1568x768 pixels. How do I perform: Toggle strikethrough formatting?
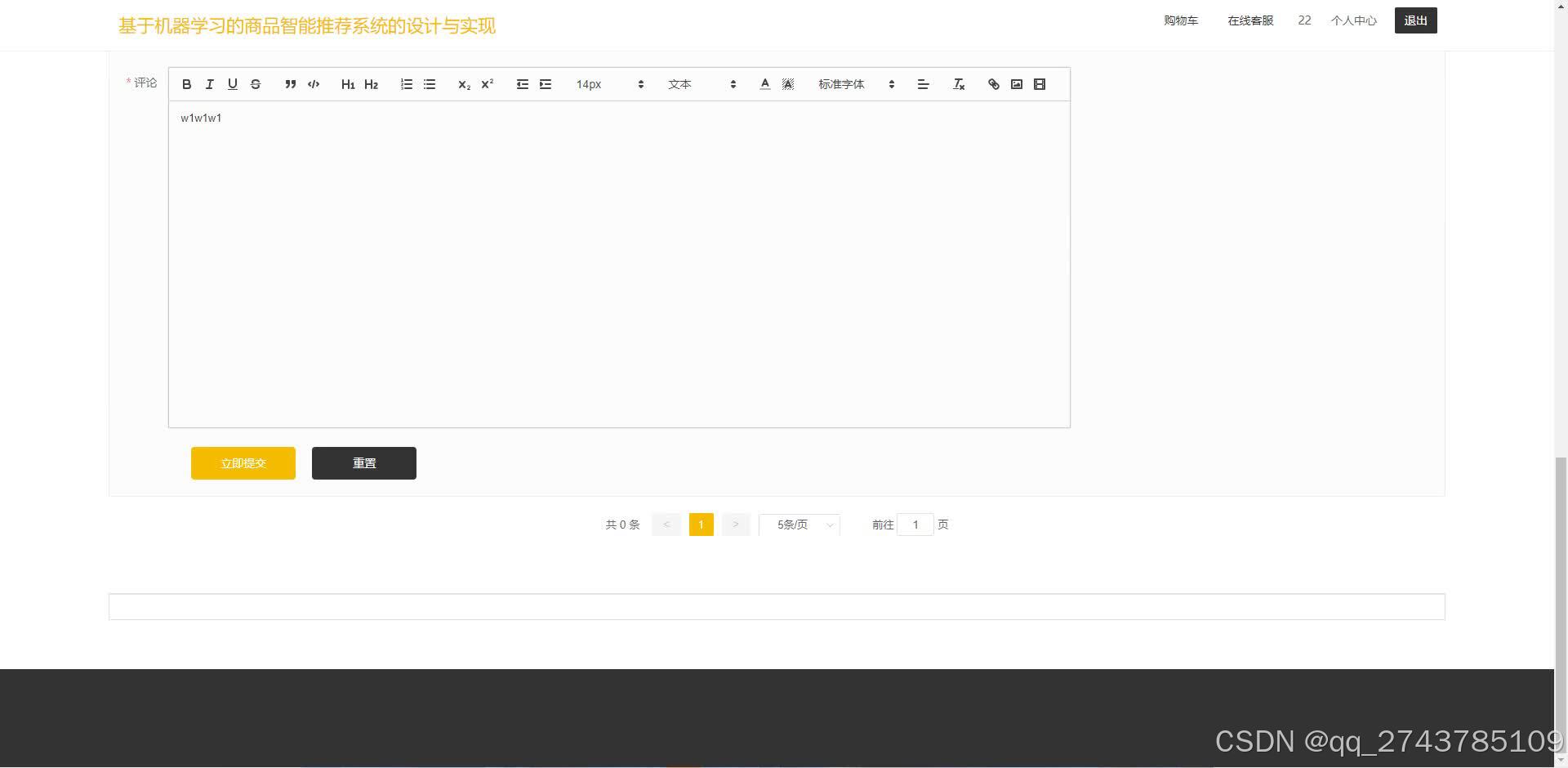point(256,84)
